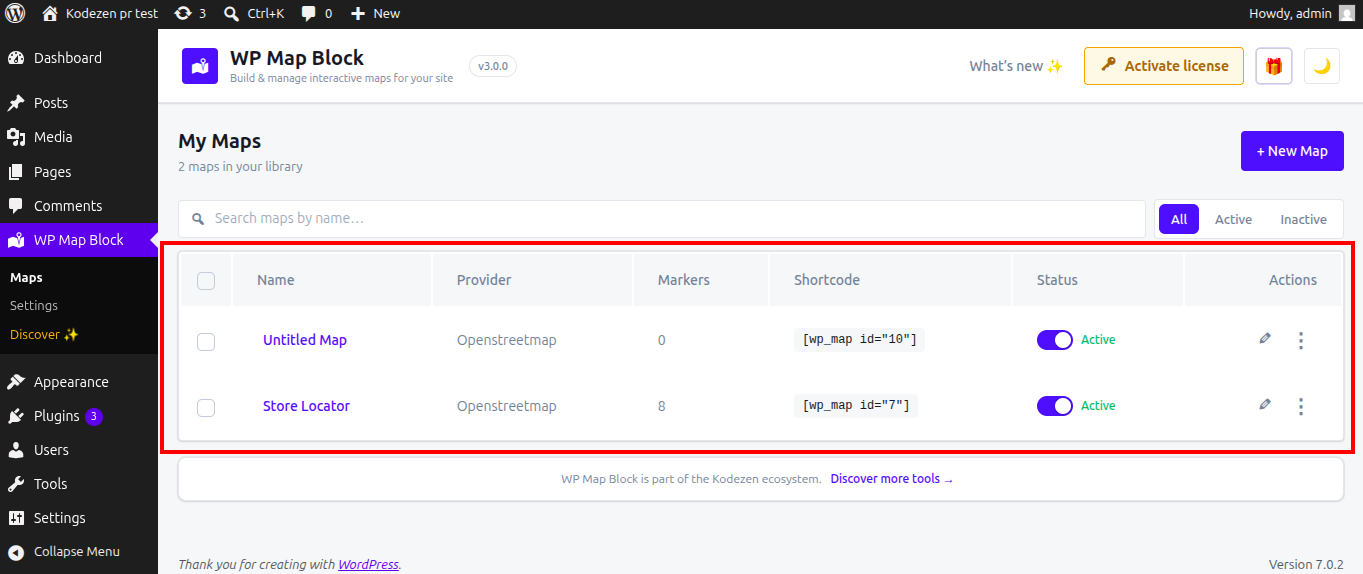
Task: Click the + New Map button
Action: click(x=1292, y=151)
